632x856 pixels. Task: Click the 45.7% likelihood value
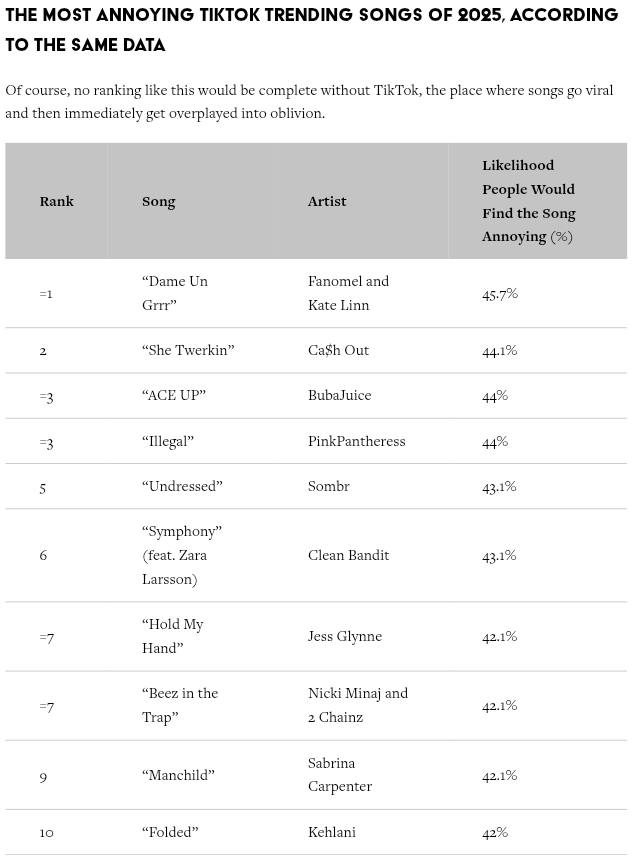point(499,293)
